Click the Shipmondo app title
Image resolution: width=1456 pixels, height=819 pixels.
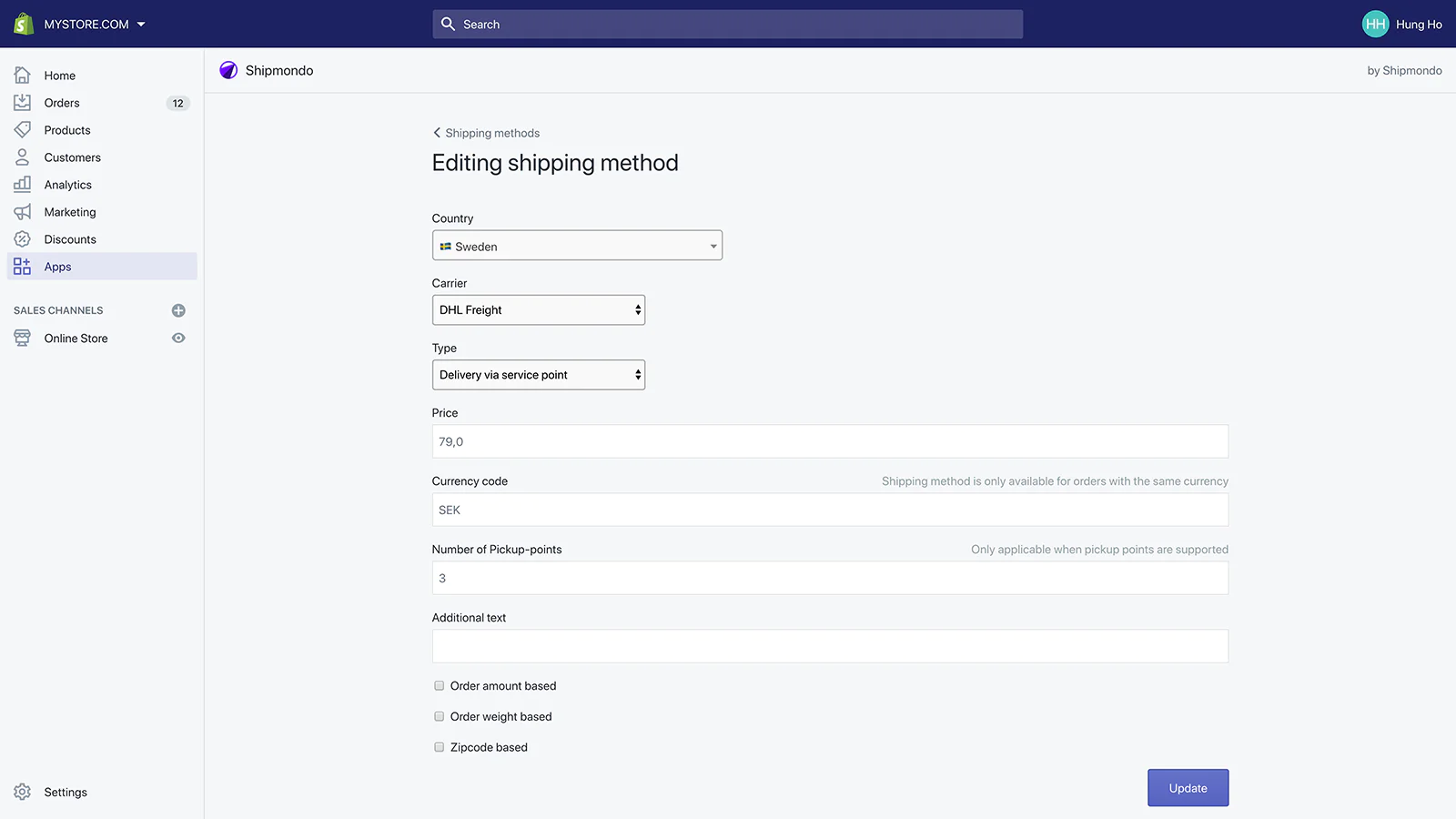tap(279, 70)
